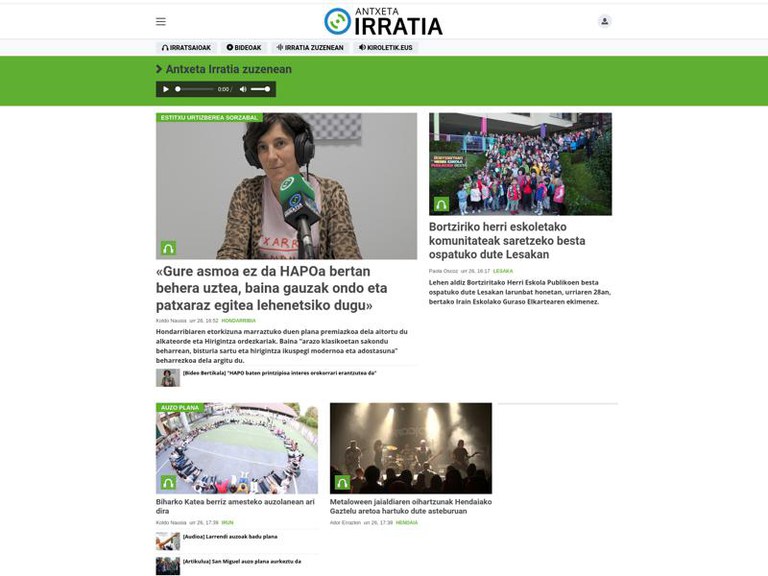Click the user account icon
768x576 pixels.
(x=604, y=21)
